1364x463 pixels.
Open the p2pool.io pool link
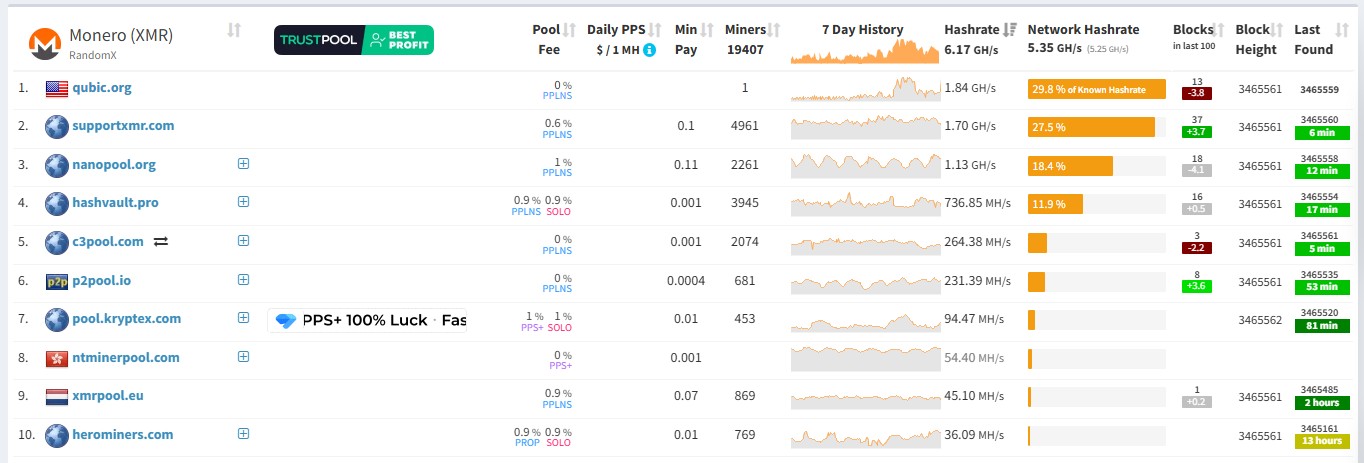tap(101, 281)
